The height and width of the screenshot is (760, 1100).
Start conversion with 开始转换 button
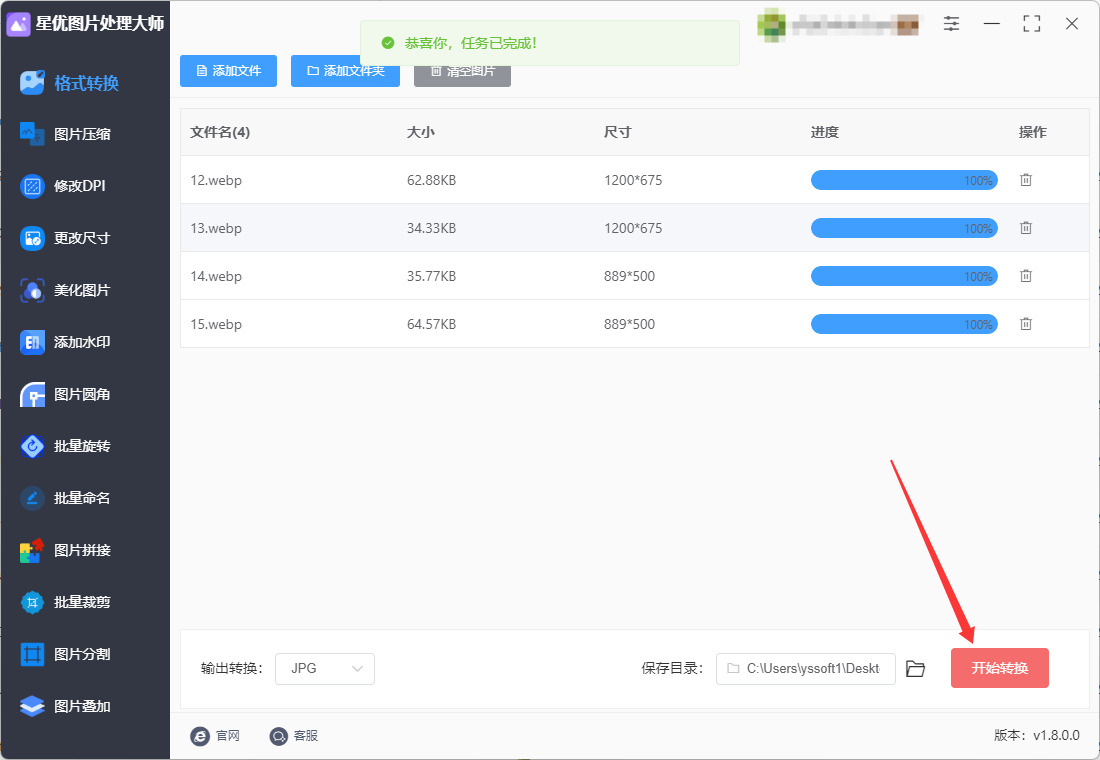tap(1000, 668)
